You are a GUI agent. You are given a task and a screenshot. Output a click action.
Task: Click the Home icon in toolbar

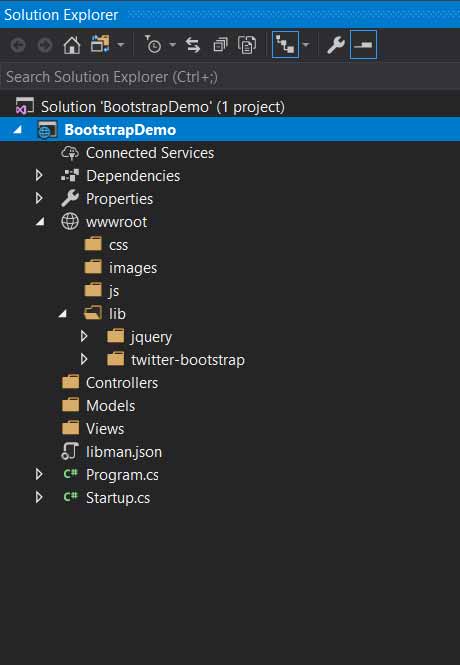coord(72,45)
